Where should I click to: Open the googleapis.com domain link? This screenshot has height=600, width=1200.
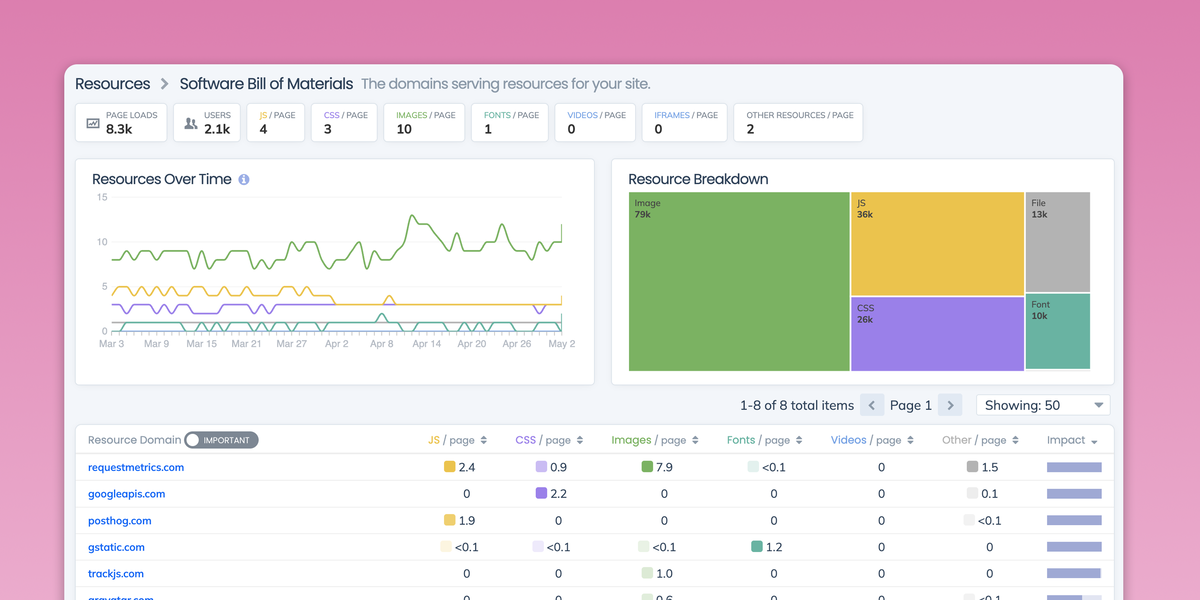[x=127, y=494]
